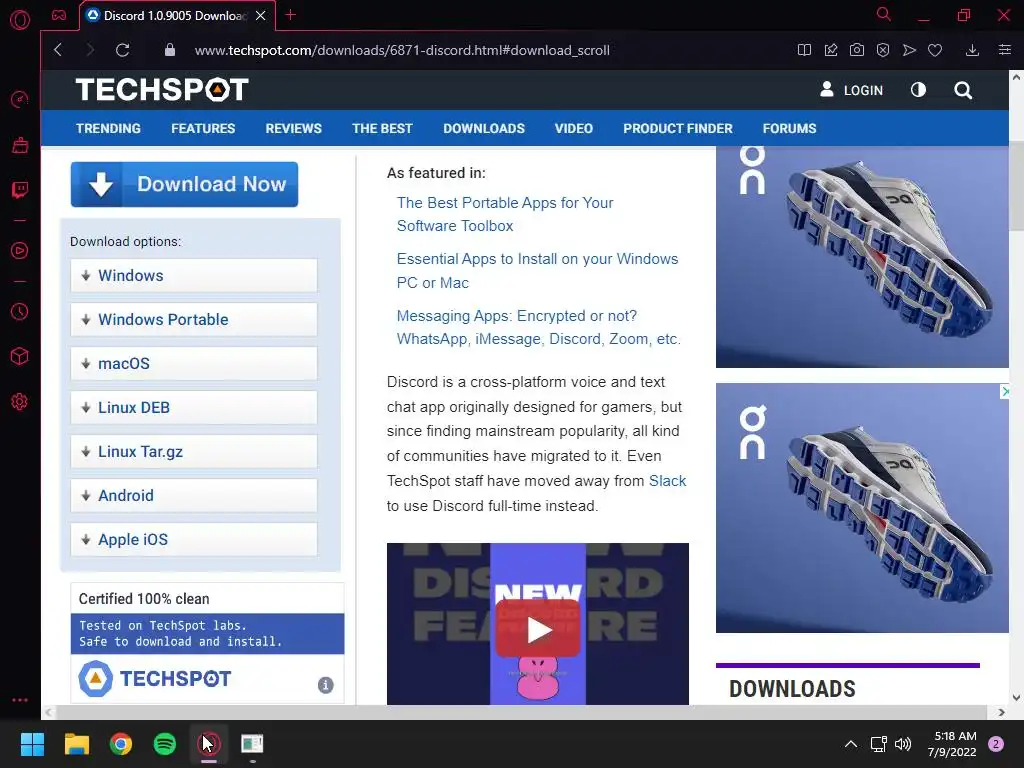Open THE BEST menu item

(x=382, y=129)
